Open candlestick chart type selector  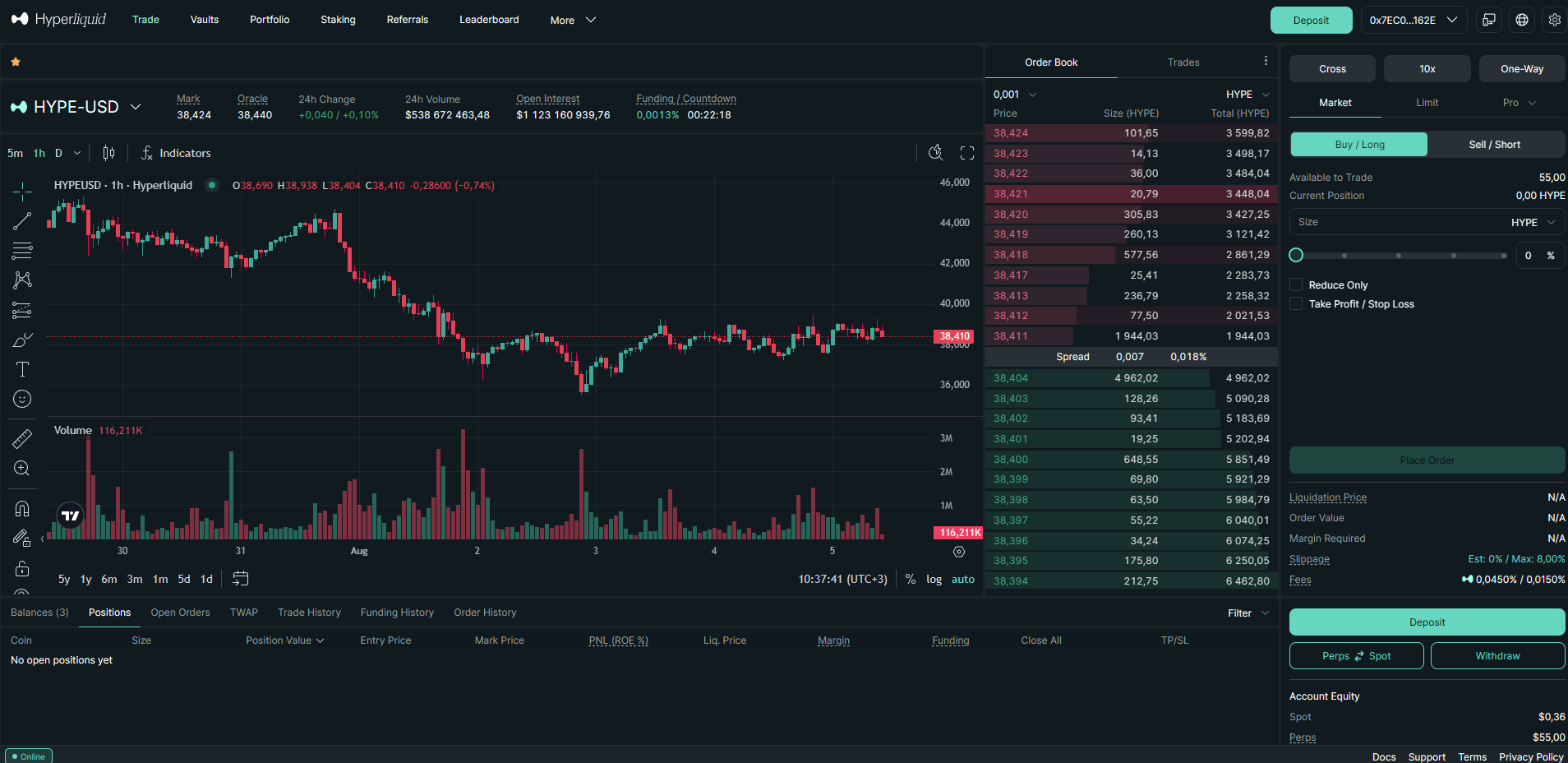108,153
